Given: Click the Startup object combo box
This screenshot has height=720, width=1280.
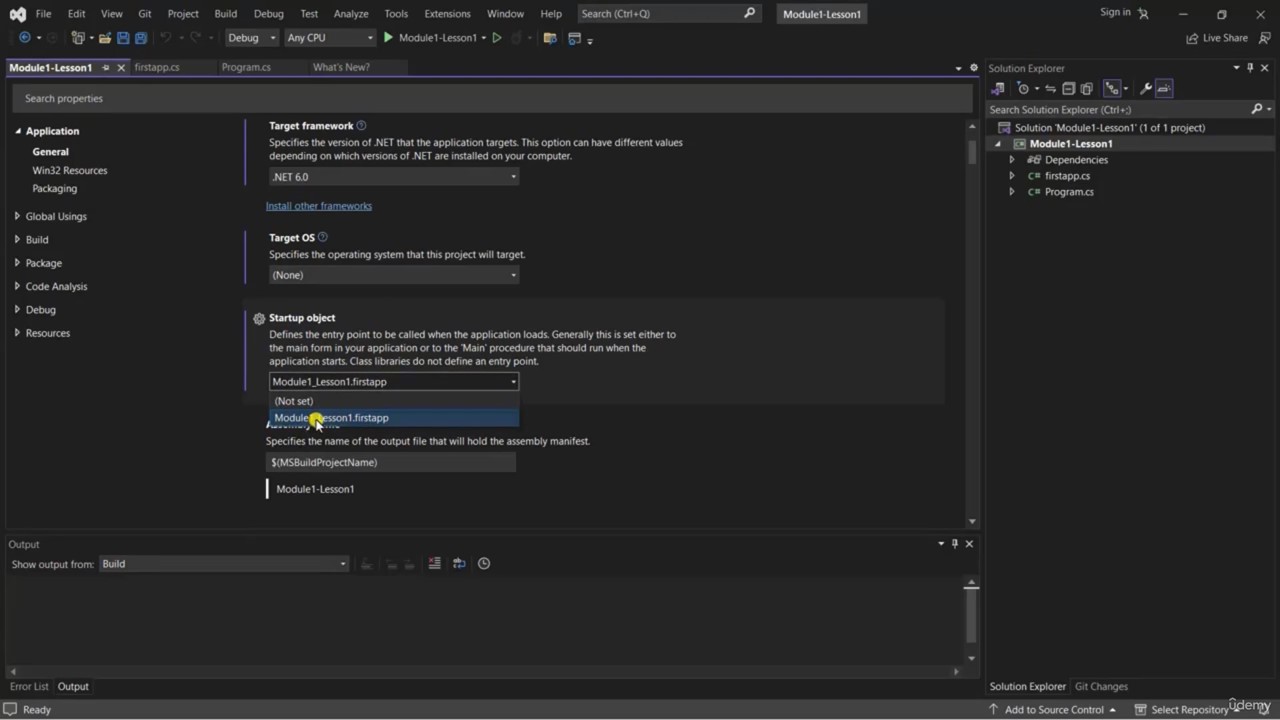Looking at the screenshot, I should [x=394, y=381].
